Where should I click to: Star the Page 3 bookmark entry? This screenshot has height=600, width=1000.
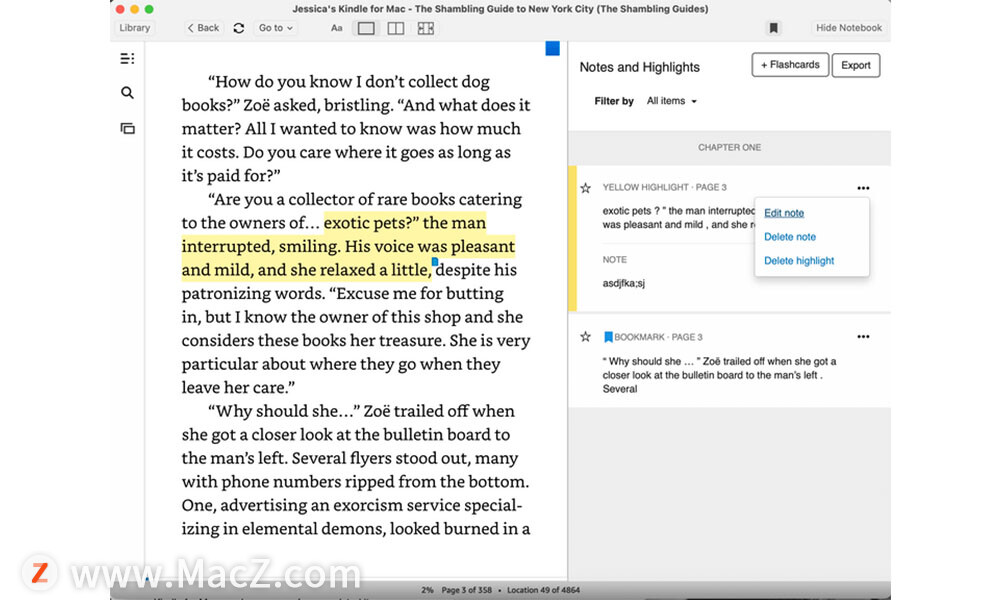click(585, 337)
